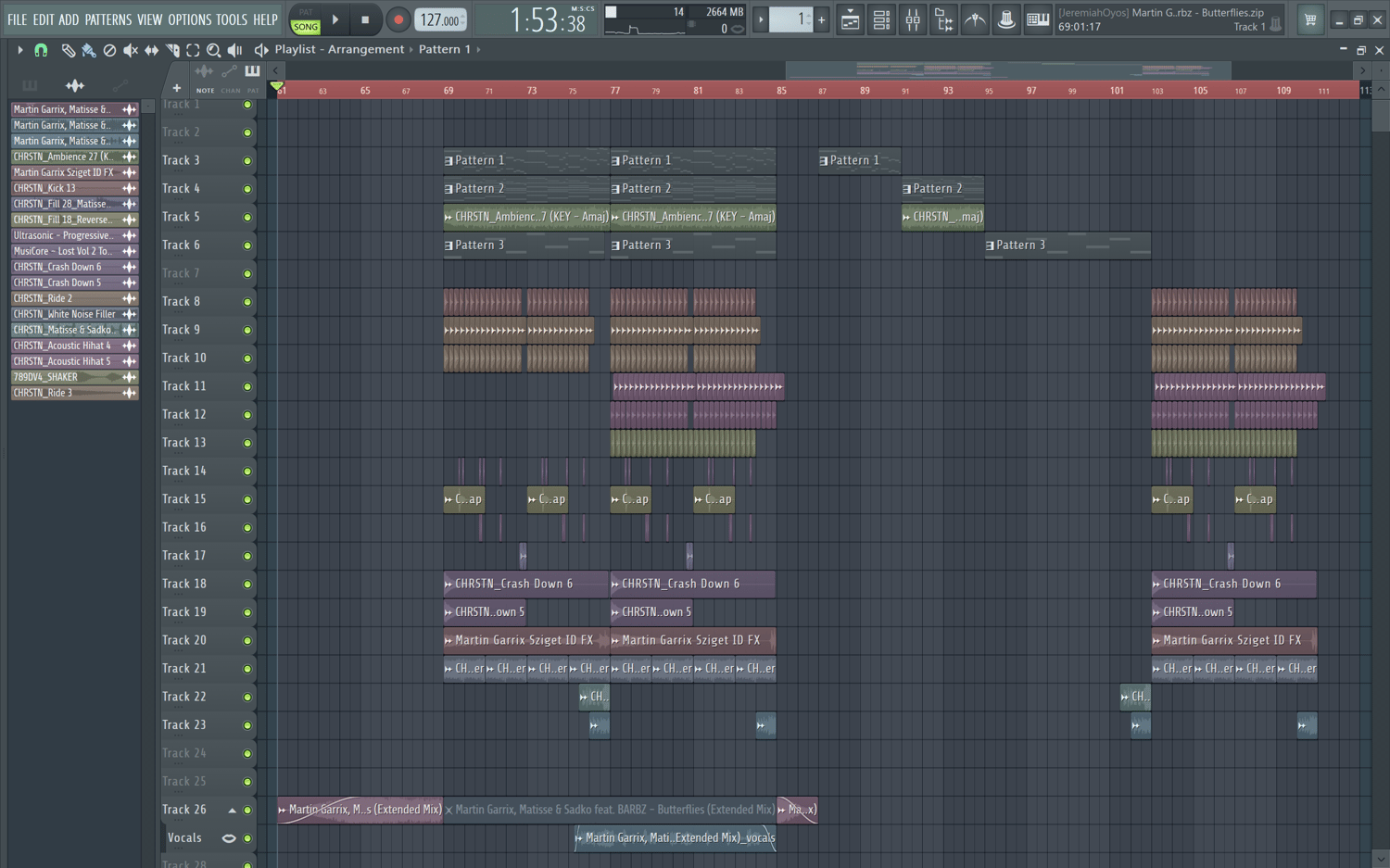This screenshot has width=1390, height=868.
Task: Select the Delete tool in Playlist toolbar
Action: point(109,50)
